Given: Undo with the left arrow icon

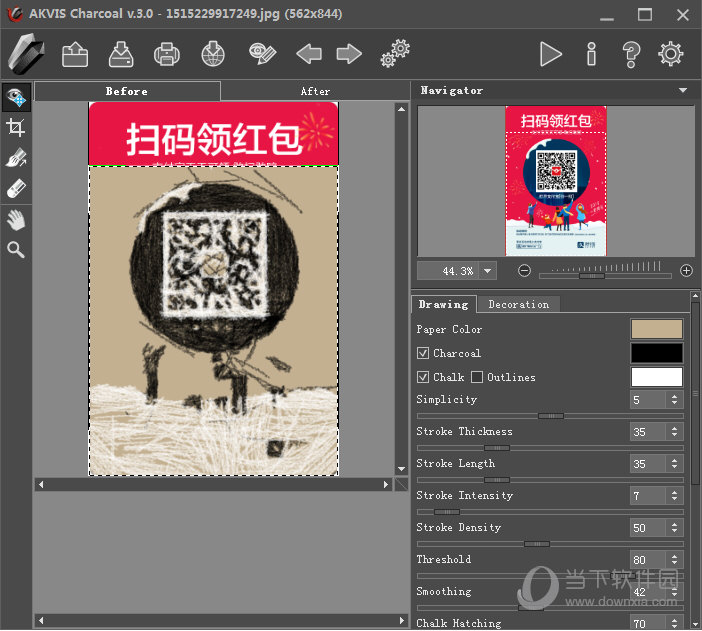Looking at the screenshot, I should (309, 54).
